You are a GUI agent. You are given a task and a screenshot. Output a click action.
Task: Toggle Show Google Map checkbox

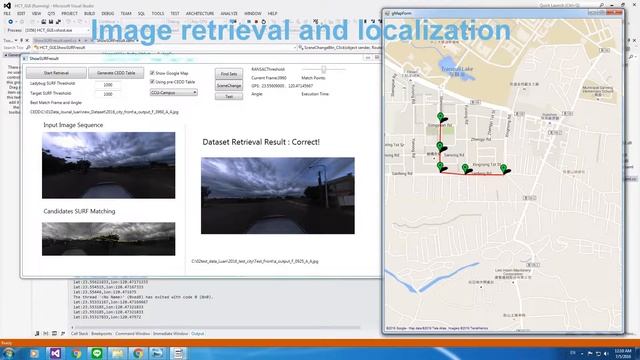point(152,73)
